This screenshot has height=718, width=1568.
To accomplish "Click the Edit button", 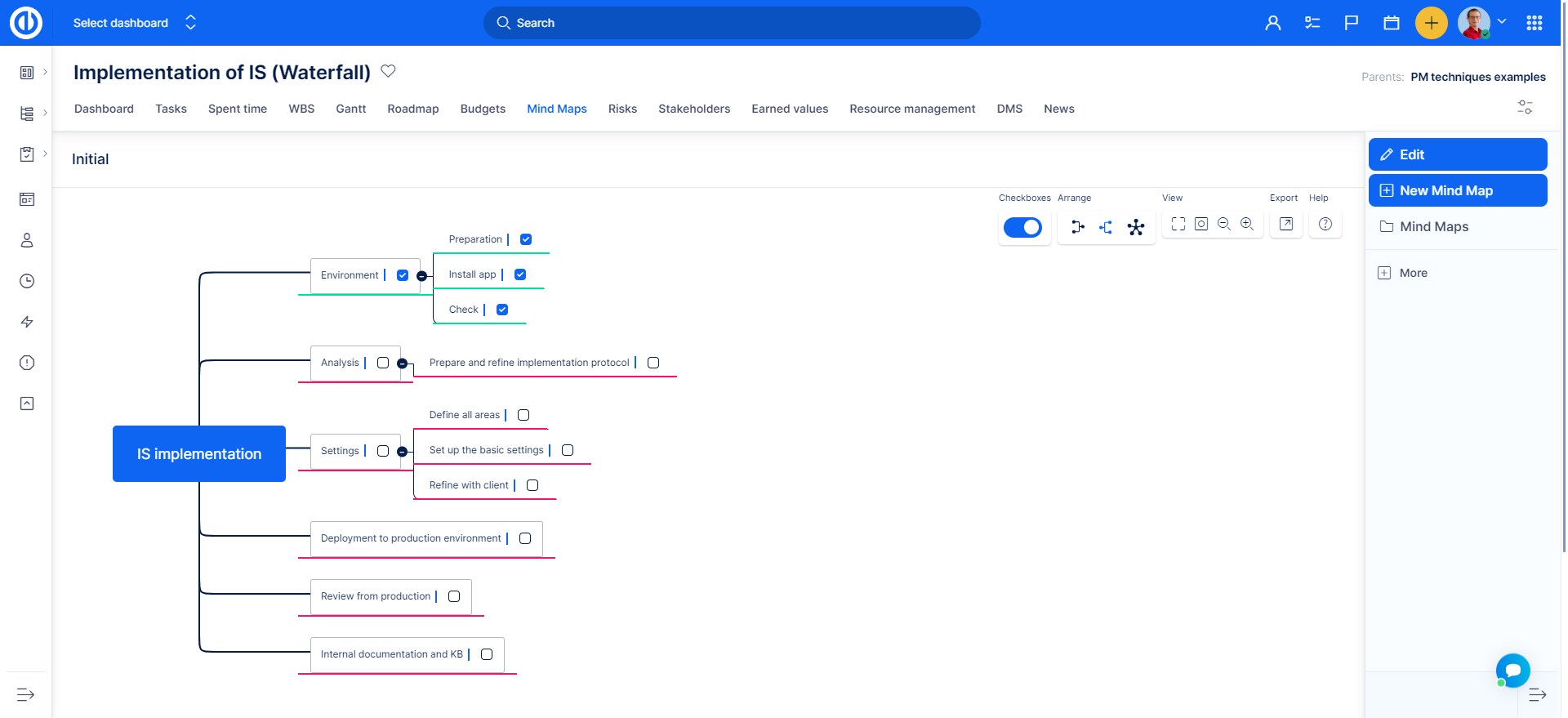I will (1457, 154).
